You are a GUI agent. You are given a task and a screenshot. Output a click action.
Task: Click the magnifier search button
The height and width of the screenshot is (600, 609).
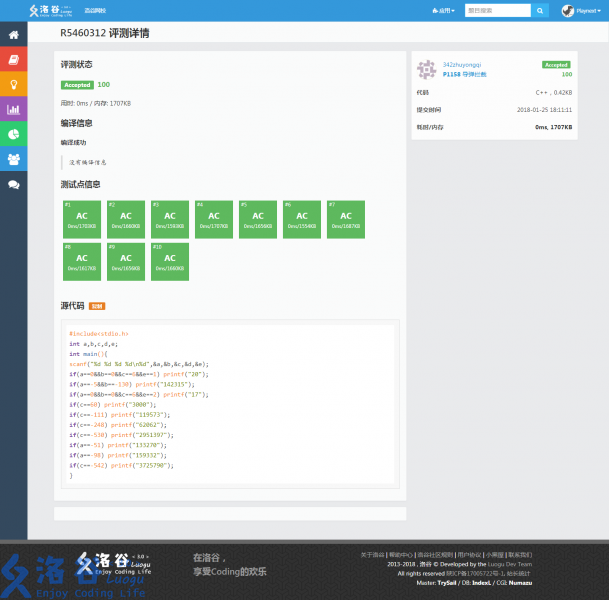click(540, 11)
